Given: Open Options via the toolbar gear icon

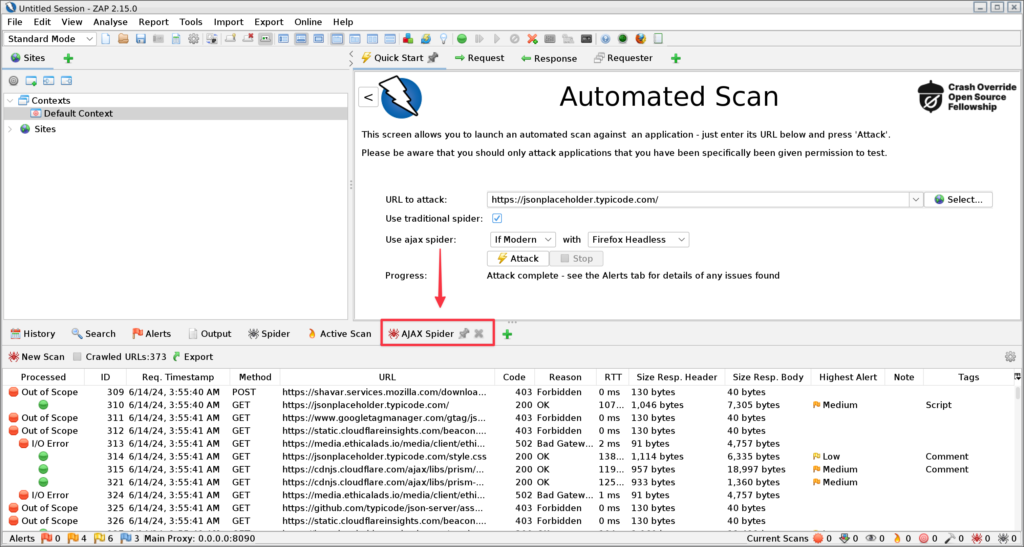Looking at the screenshot, I should click(193, 39).
